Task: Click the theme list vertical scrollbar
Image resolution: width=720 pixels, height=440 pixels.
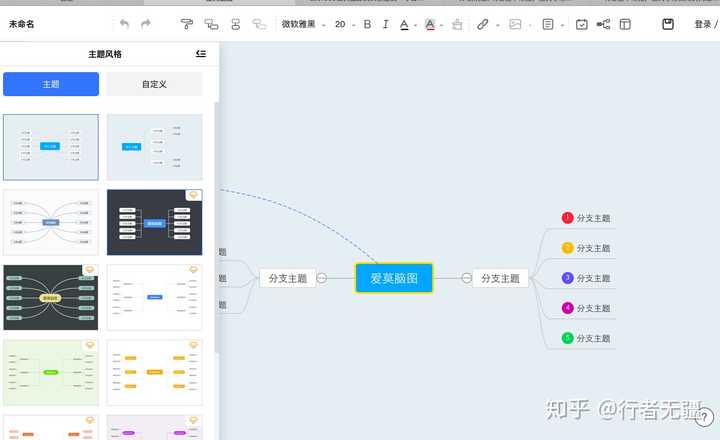Action: point(217,227)
